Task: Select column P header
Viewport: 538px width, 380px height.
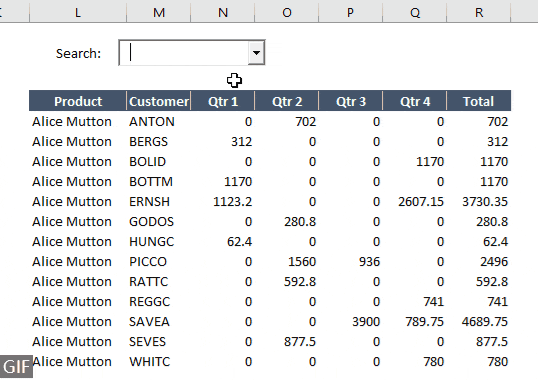Action: coord(350,12)
